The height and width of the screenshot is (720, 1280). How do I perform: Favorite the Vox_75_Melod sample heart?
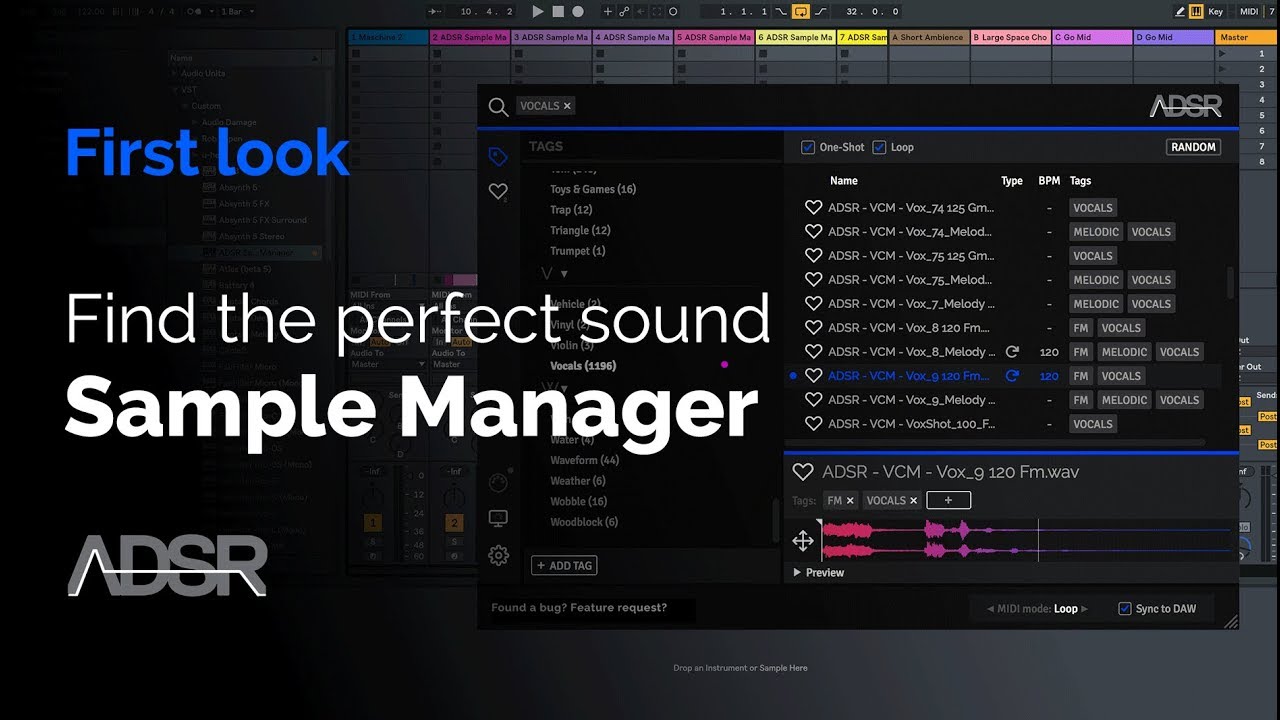pos(813,280)
